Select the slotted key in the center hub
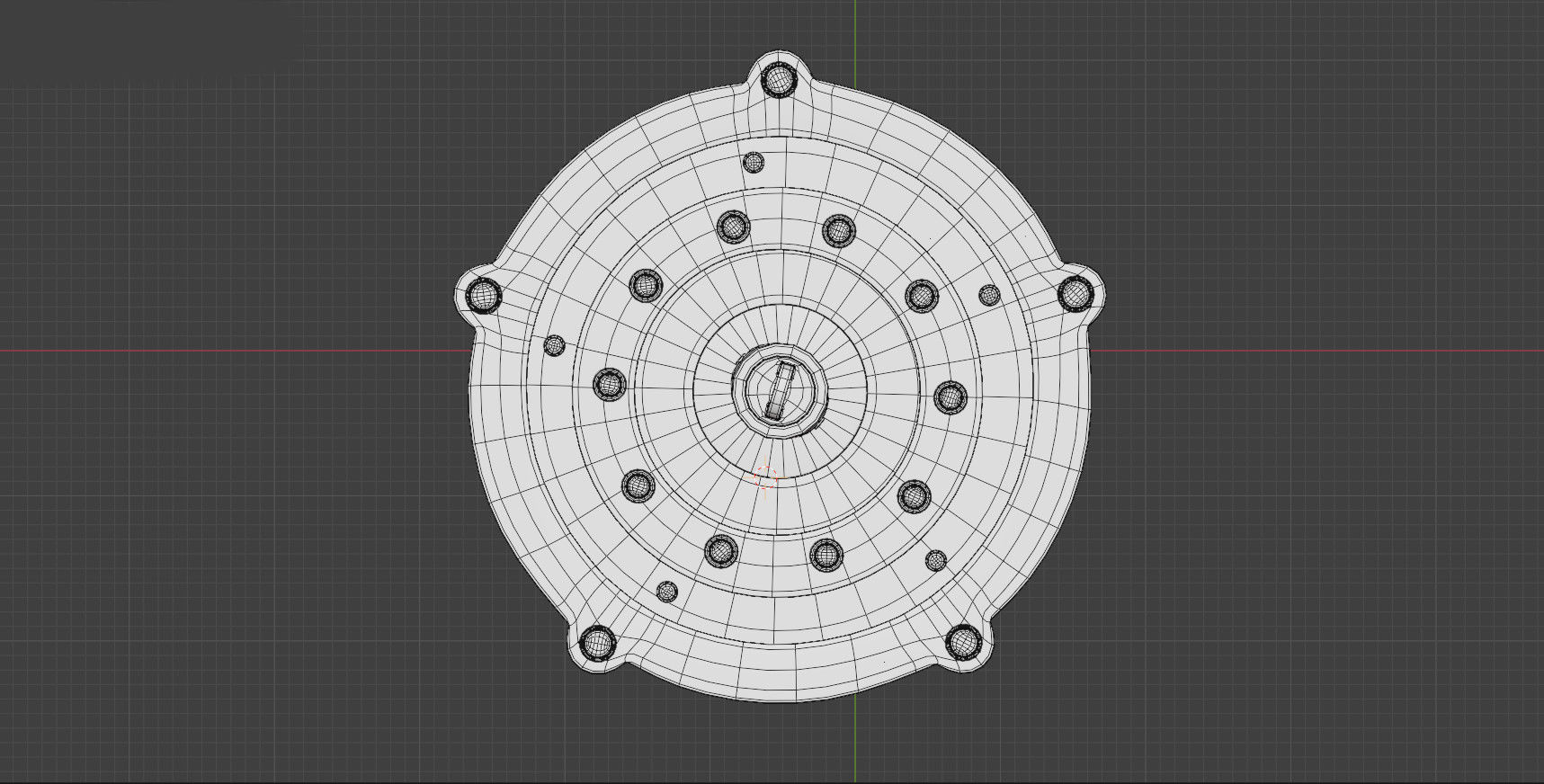The image size is (1544, 784). (x=780, y=390)
